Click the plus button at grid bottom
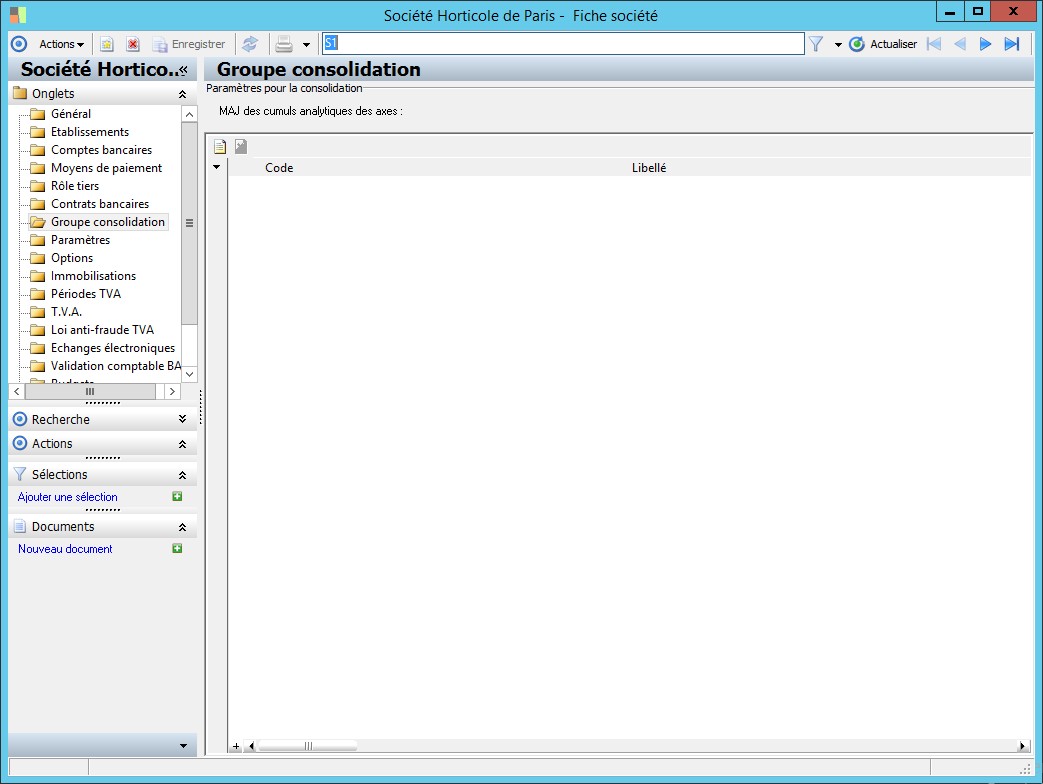 tap(235, 746)
